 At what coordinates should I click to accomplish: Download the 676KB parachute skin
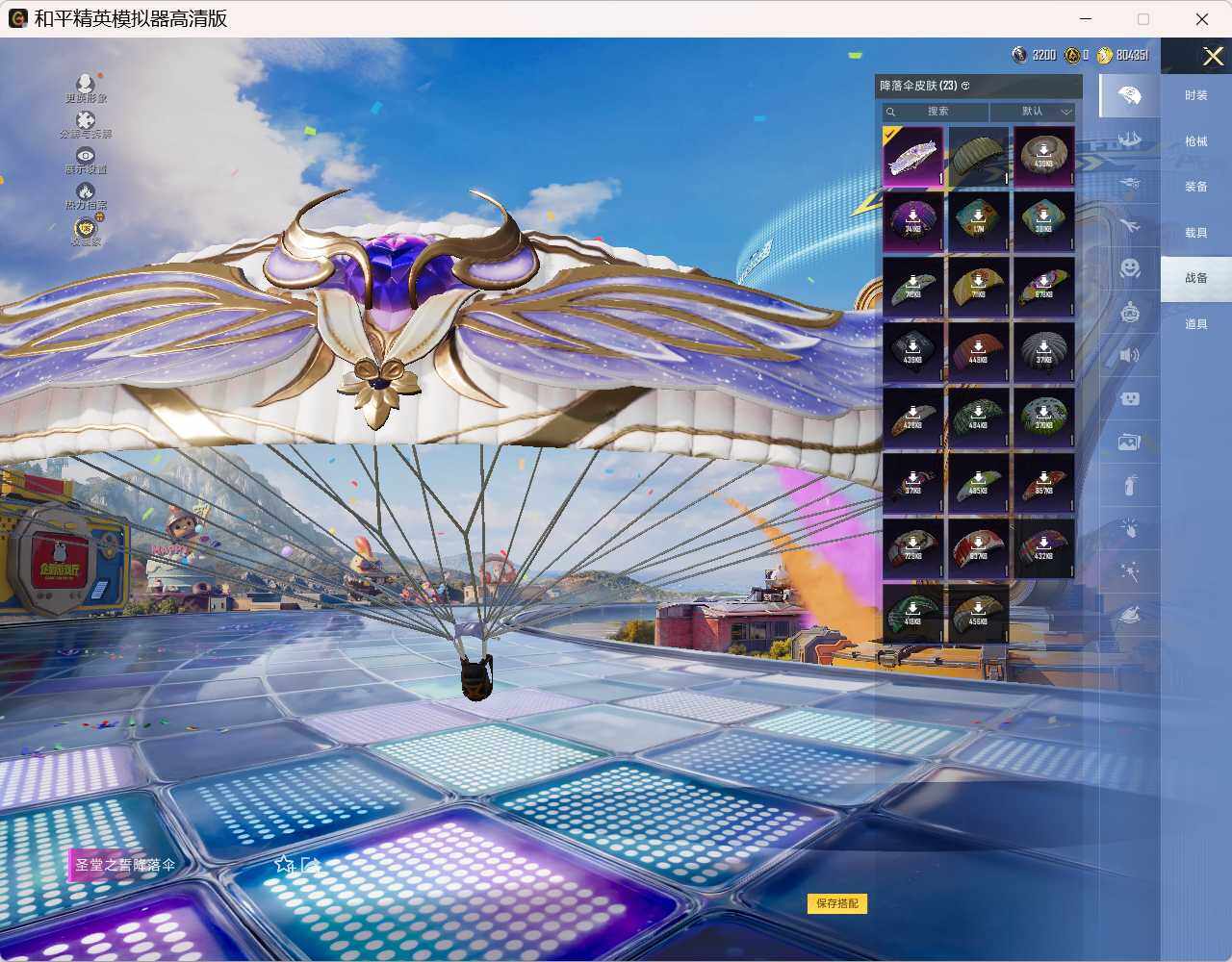pyautogui.click(x=1043, y=287)
